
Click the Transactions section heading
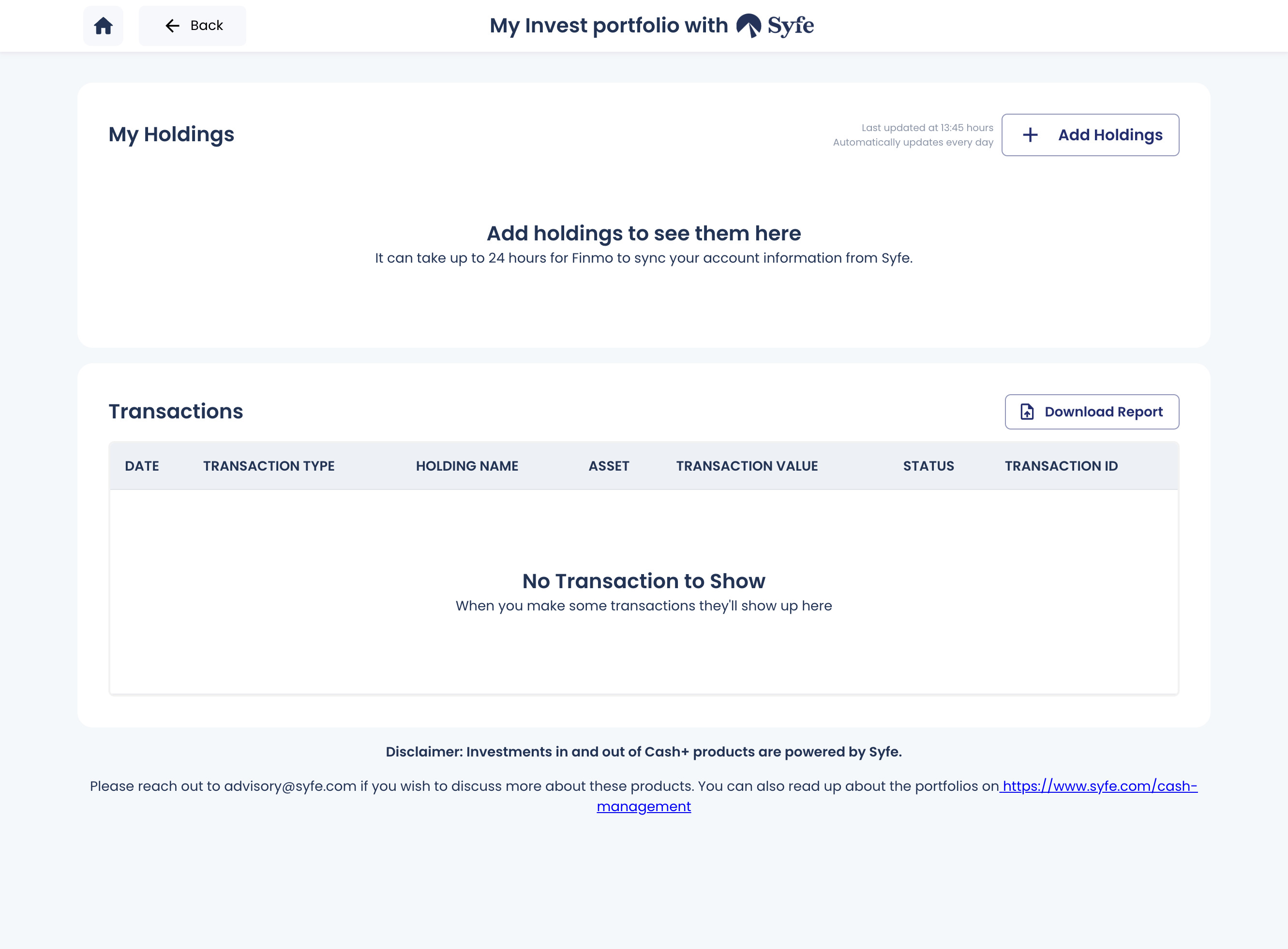(176, 411)
